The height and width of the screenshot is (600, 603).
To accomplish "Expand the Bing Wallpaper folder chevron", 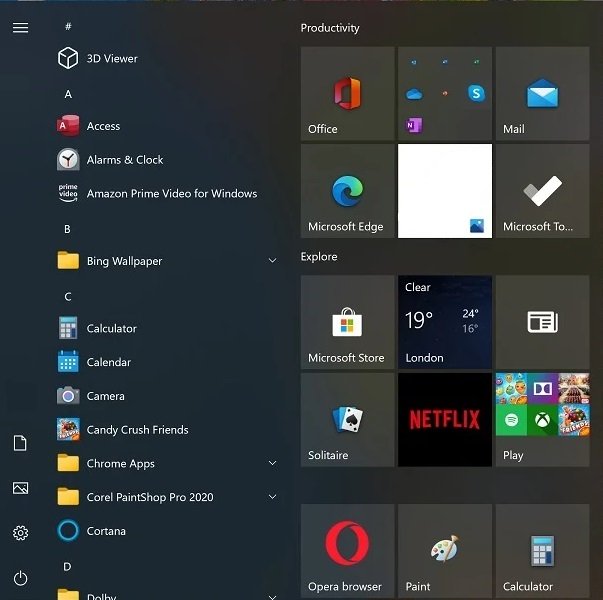I will (x=272, y=260).
